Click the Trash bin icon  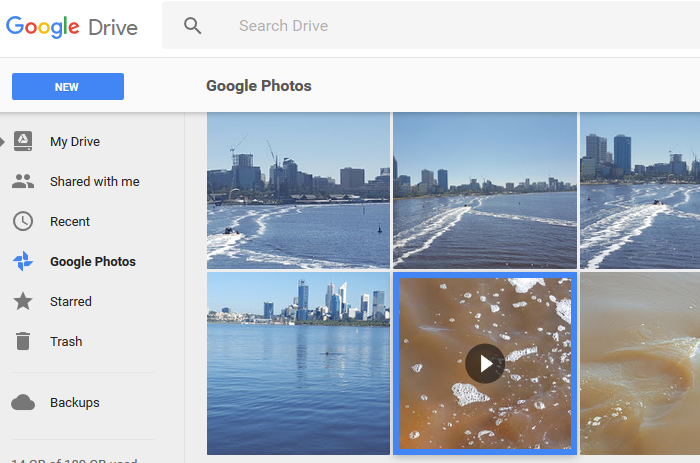coord(23,341)
